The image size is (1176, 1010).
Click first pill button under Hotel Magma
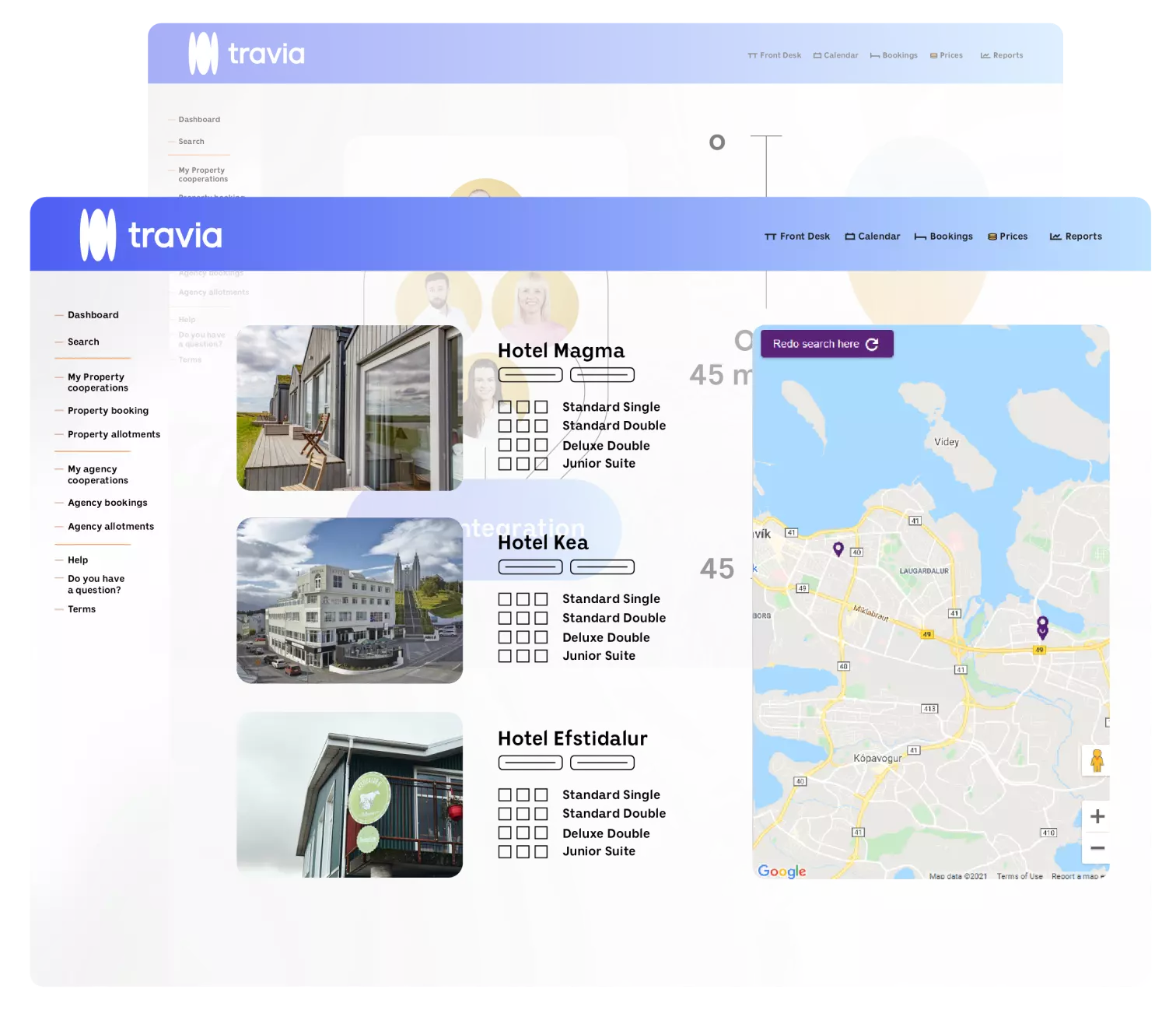(530, 375)
